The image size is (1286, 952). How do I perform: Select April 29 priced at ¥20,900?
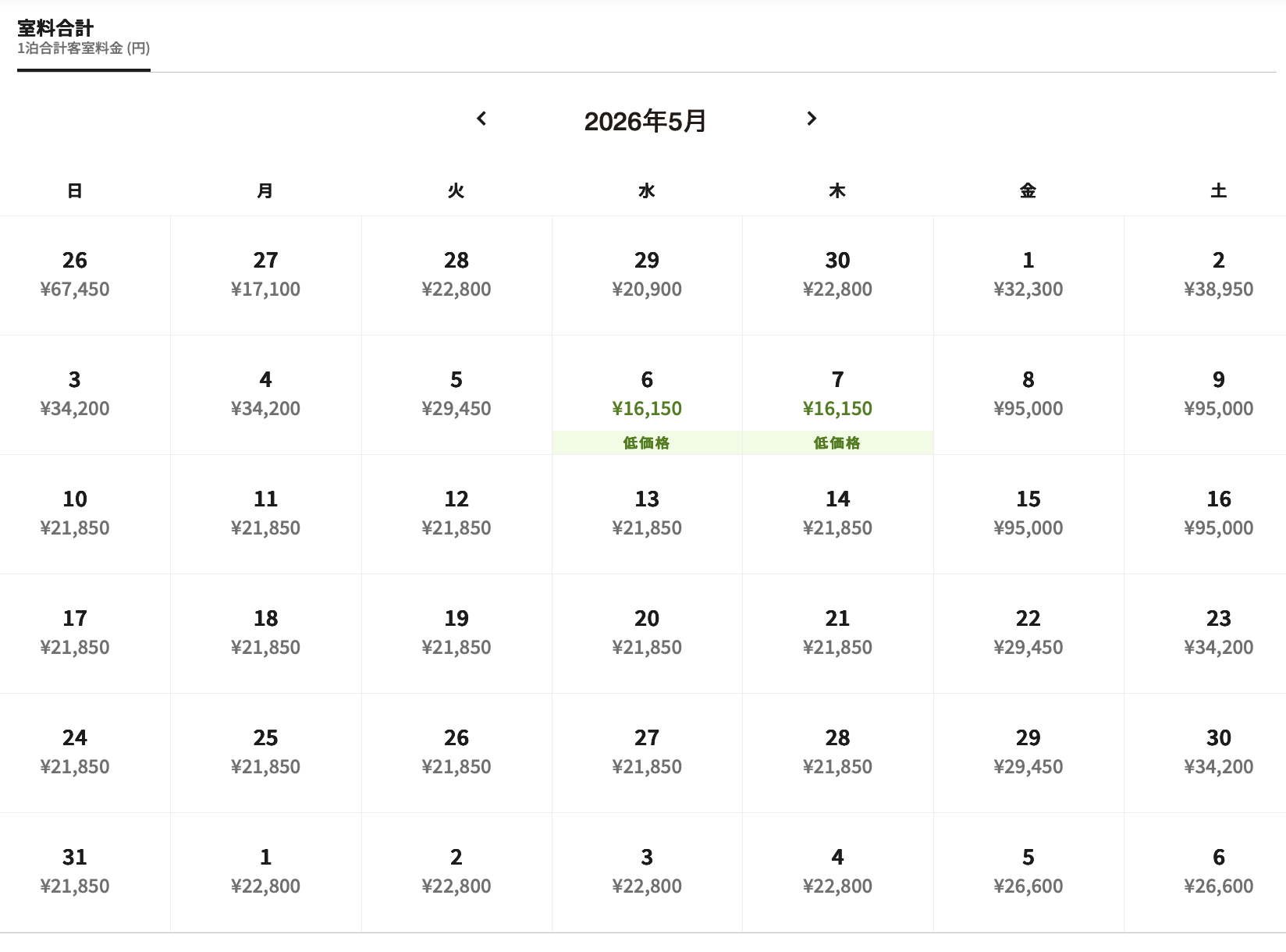pos(647,275)
